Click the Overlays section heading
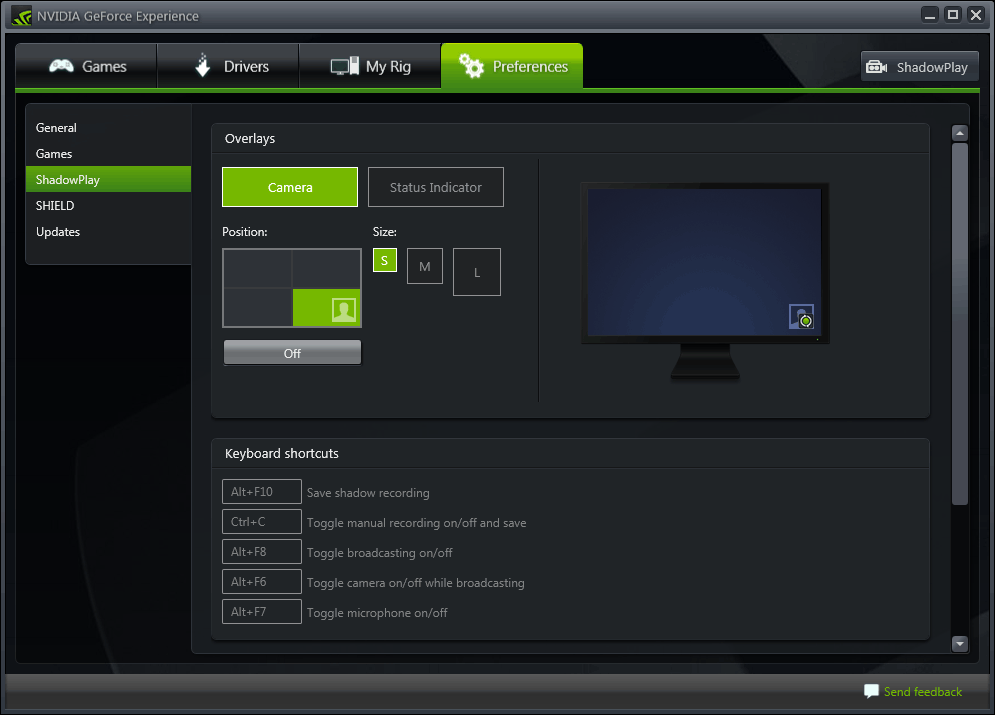The width and height of the screenshot is (995, 715). point(250,138)
